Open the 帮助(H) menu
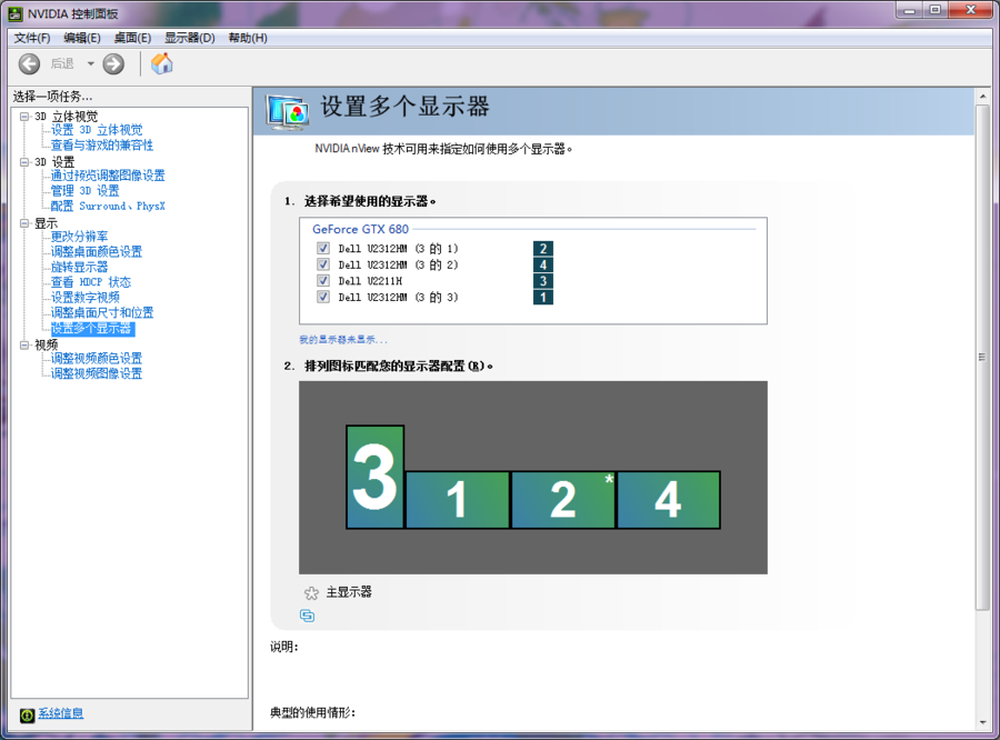Image resolution: width=1000 pixels, height=740 pixels. (x=248, y=38)
